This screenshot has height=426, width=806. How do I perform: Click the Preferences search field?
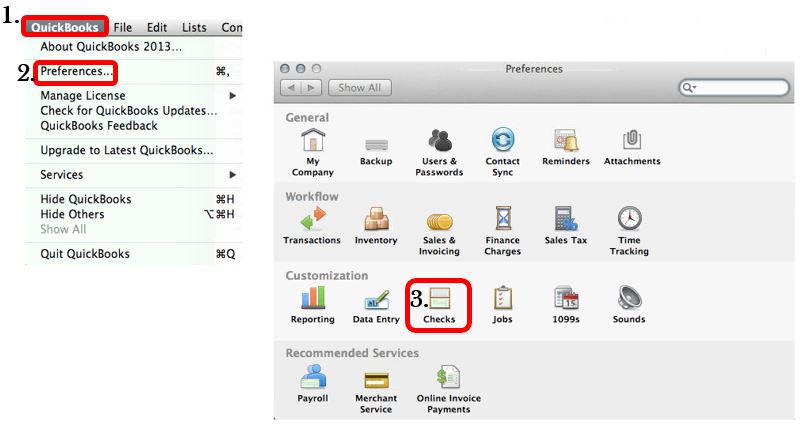(x=734, y=88)
